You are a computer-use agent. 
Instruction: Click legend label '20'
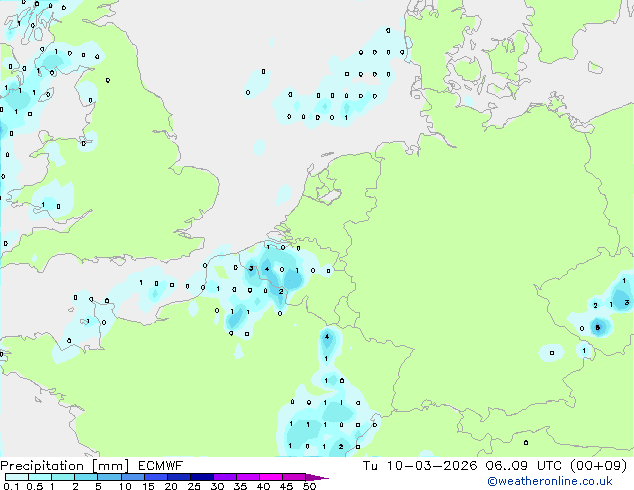coord(171,486)
